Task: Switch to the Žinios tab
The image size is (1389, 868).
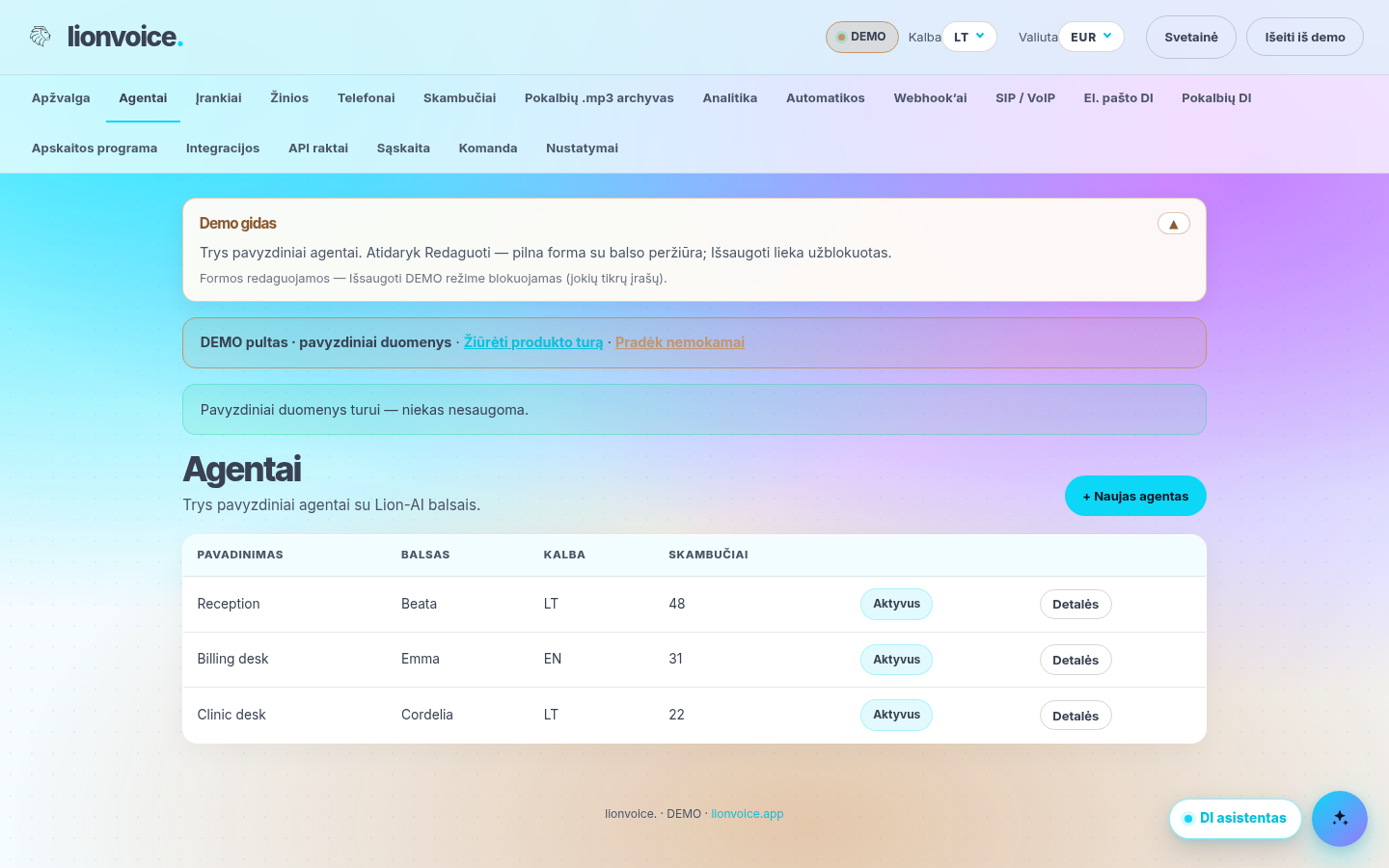Action: tap(289, 97)
